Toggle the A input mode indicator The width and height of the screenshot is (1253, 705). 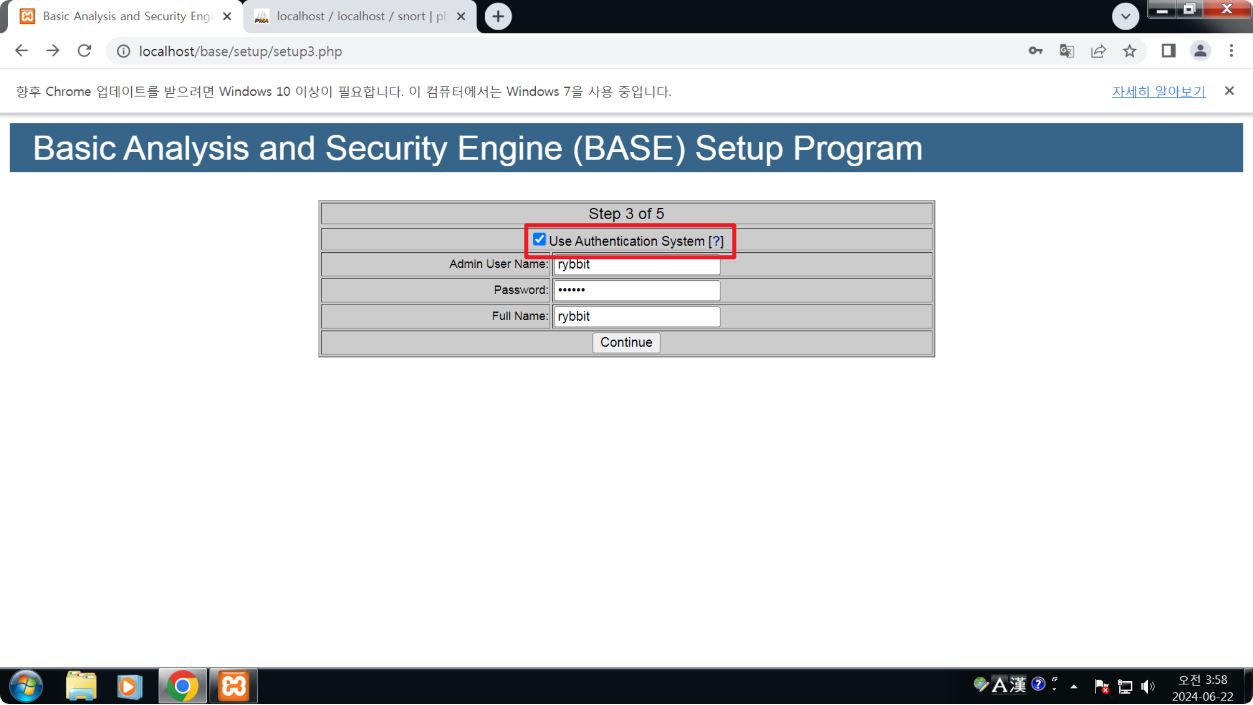tap(999, 685)
